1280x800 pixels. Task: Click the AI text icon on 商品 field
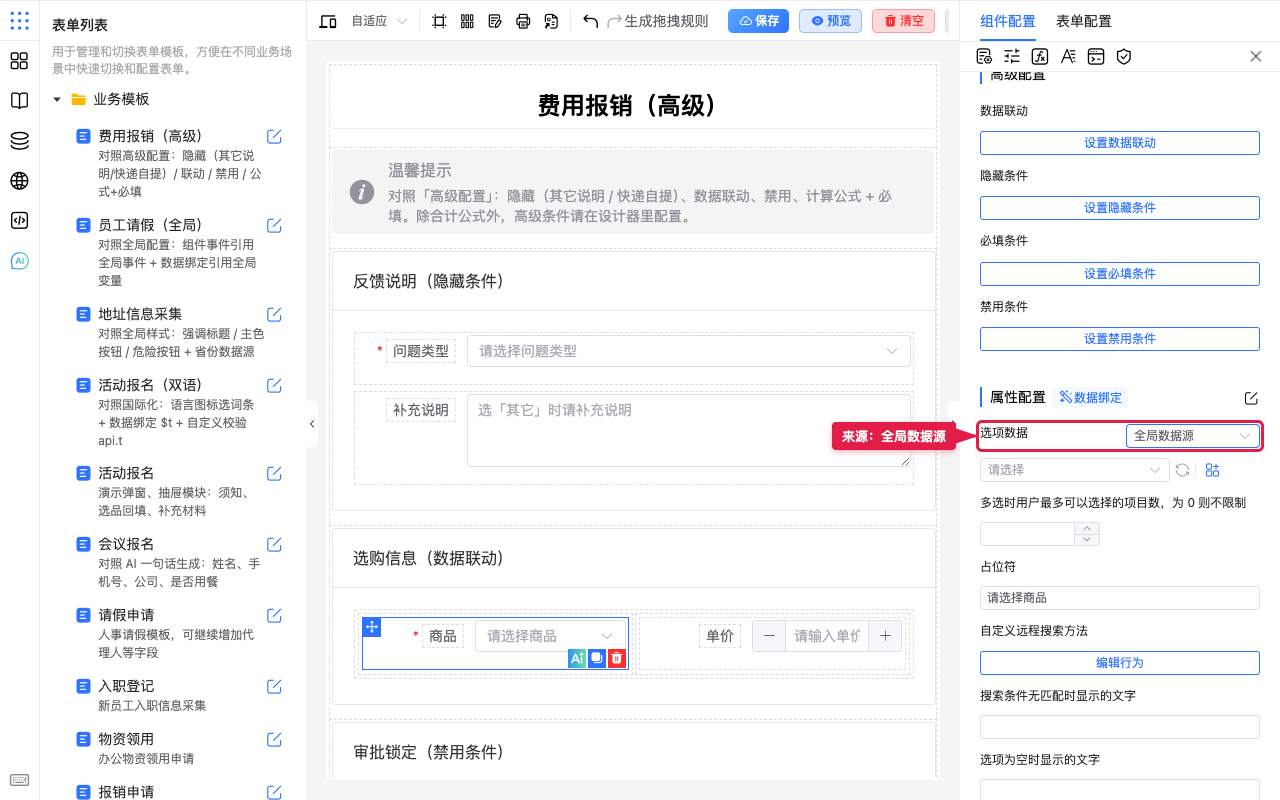(577, 658)
